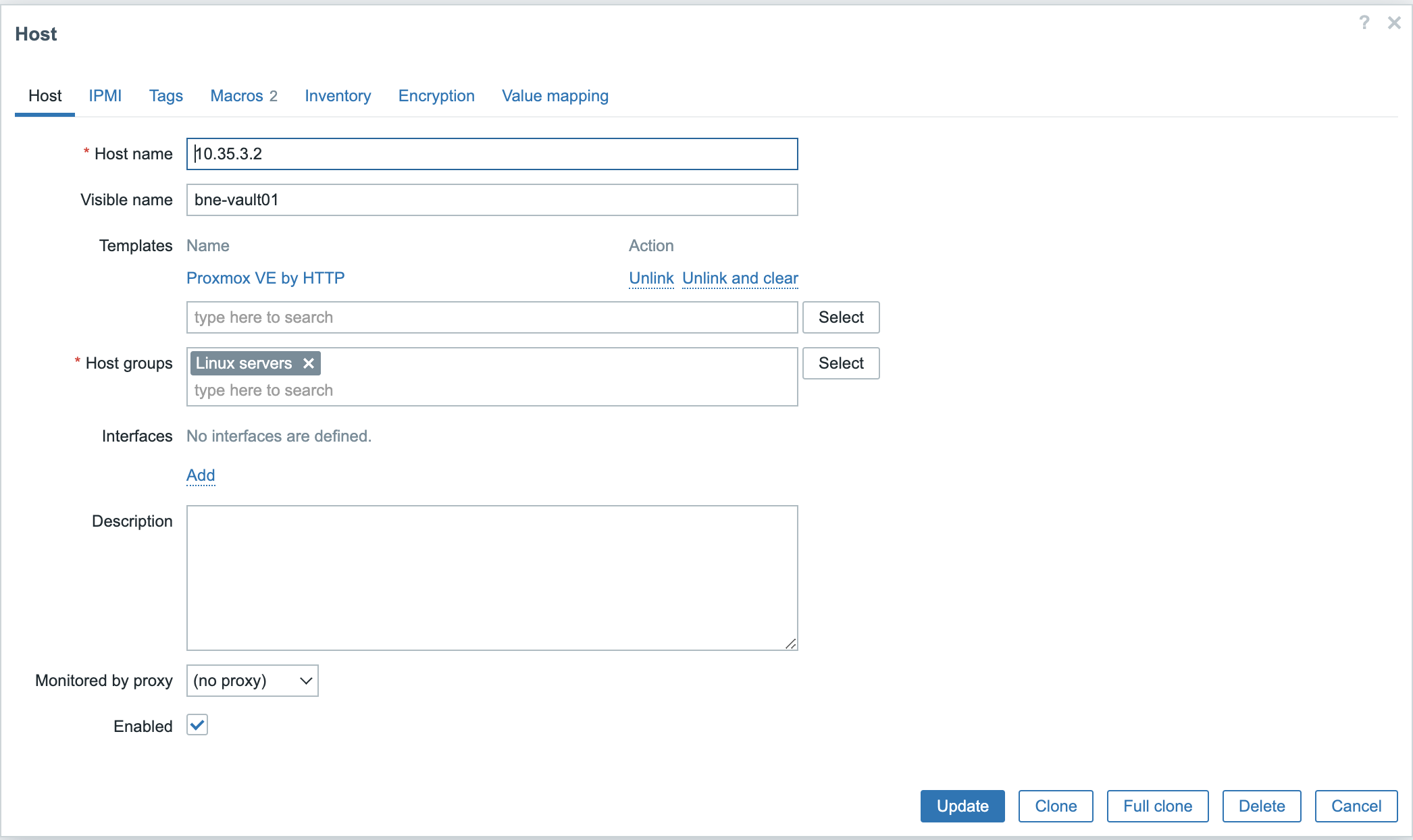Open Proxmox VE by HTTP template
This screenshot has width=1413, height=840.
point(265,278)
